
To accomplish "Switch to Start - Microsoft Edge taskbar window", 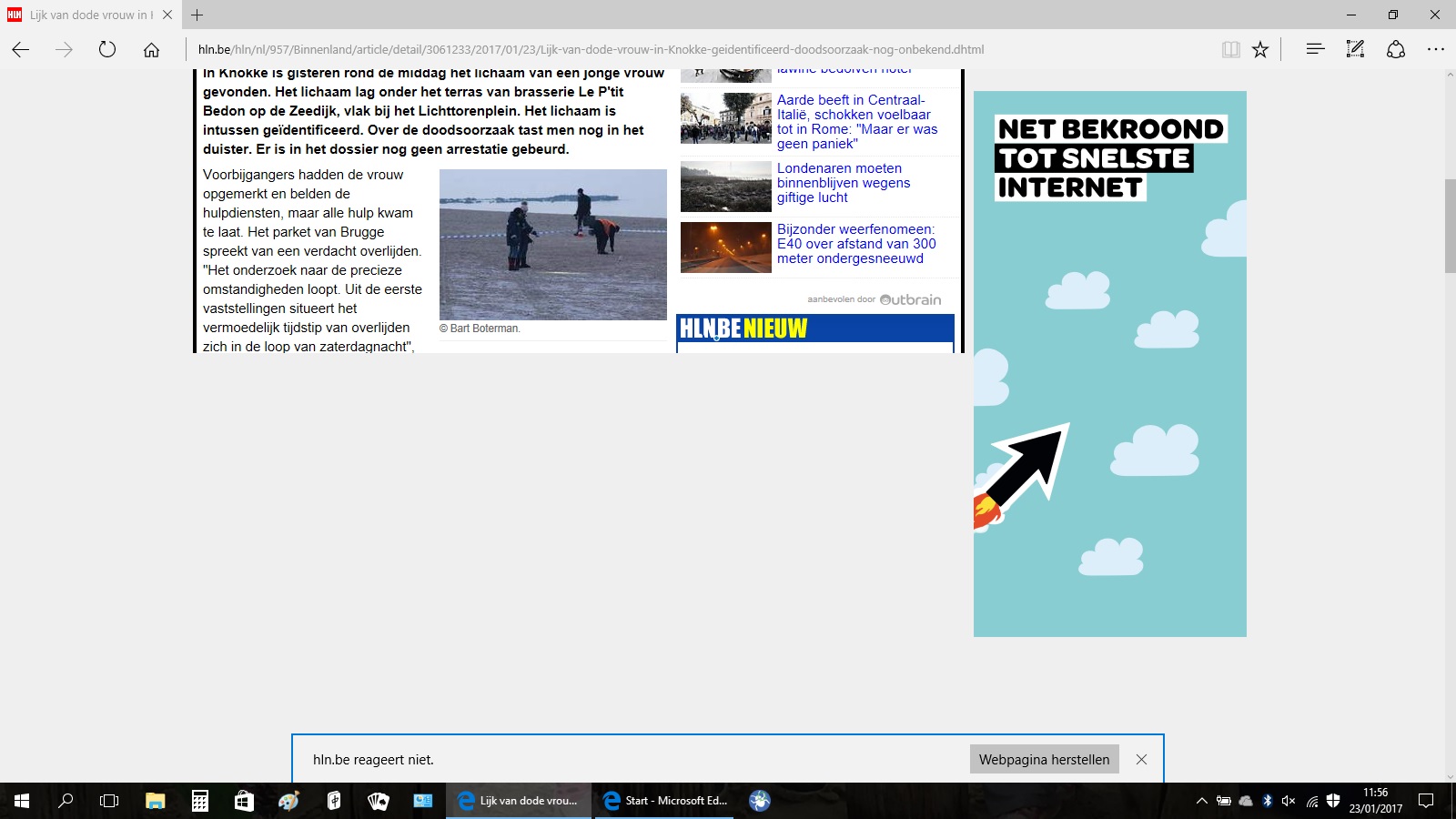I will 664,801.
